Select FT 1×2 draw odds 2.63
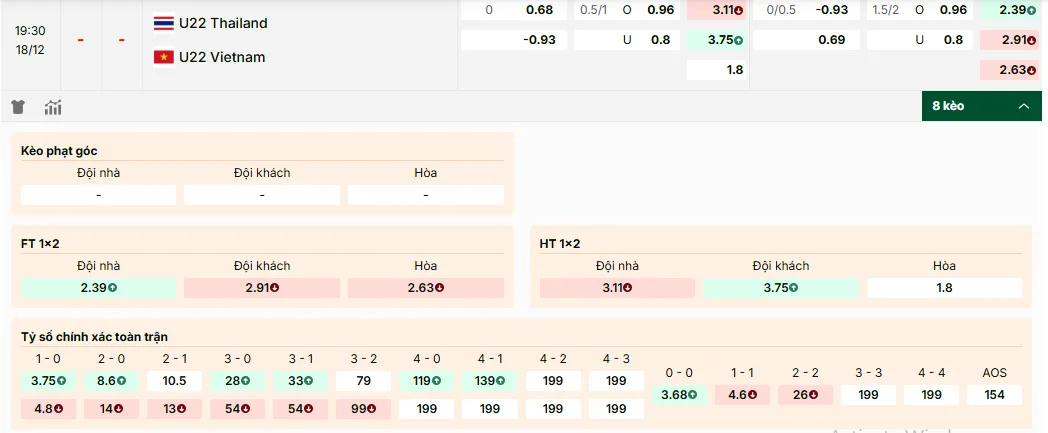The height and width of the screenshot is (433, 1048). coord(425,288)
